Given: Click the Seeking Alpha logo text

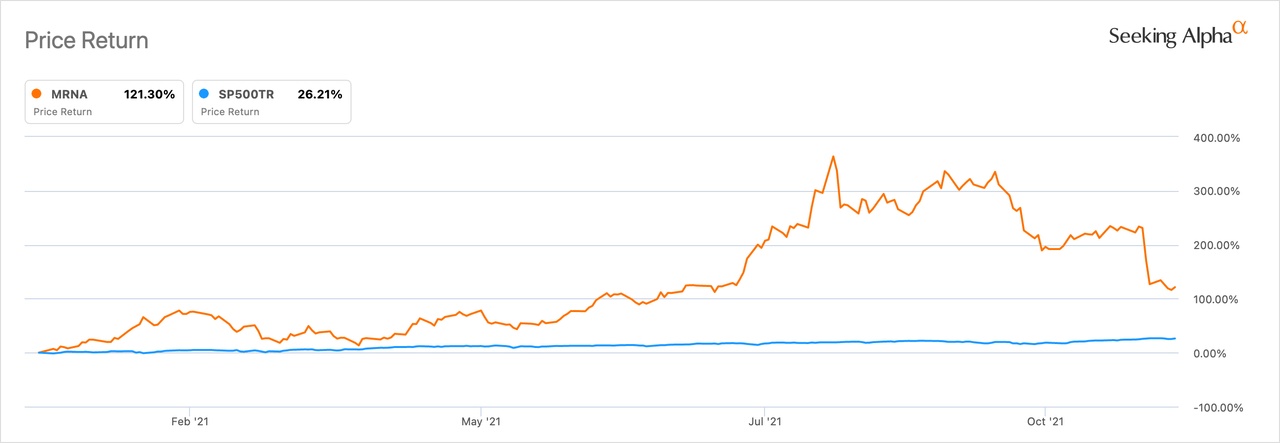Looking at the screenshot, I should tap(1169, 37).
